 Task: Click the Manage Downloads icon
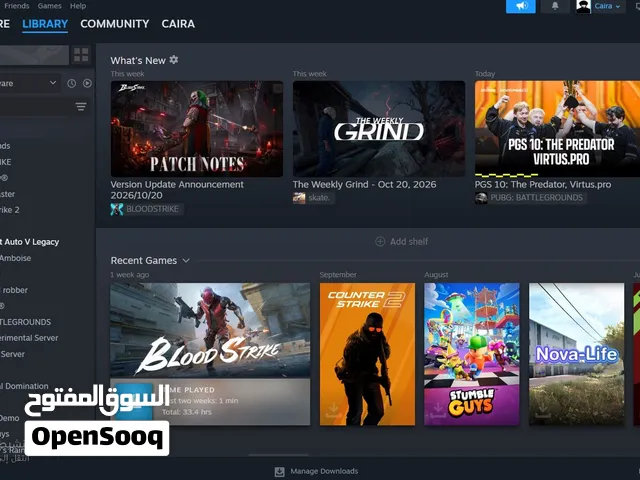280,472
